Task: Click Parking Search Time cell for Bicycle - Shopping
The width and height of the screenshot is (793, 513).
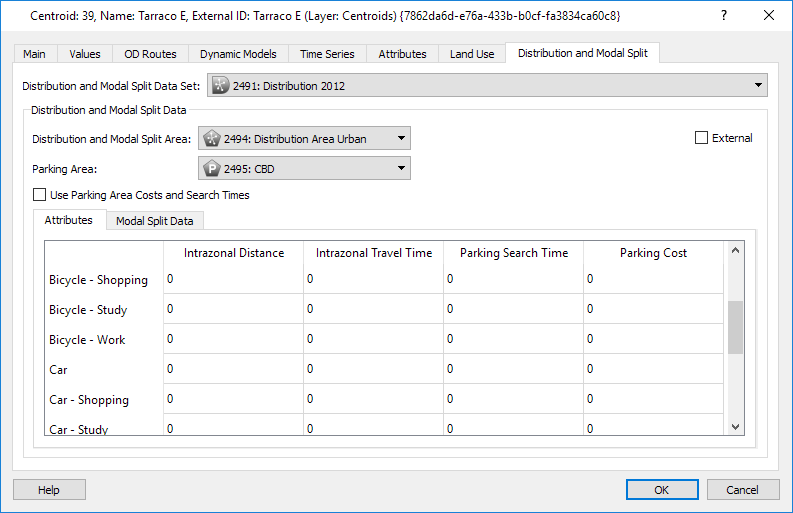Action: (514, 279)
